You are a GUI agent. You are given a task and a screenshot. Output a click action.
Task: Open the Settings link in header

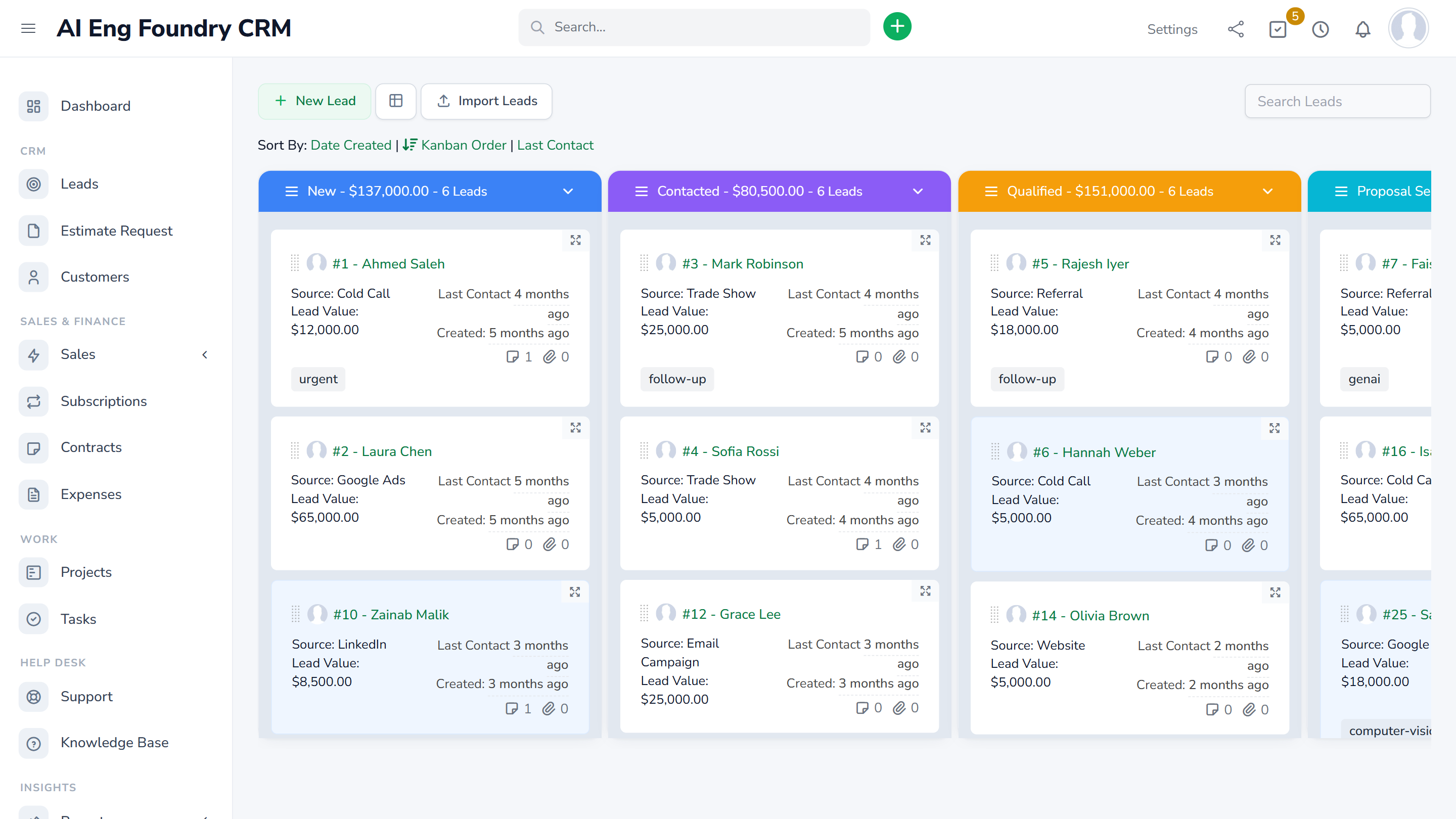tap(1172, 29)
